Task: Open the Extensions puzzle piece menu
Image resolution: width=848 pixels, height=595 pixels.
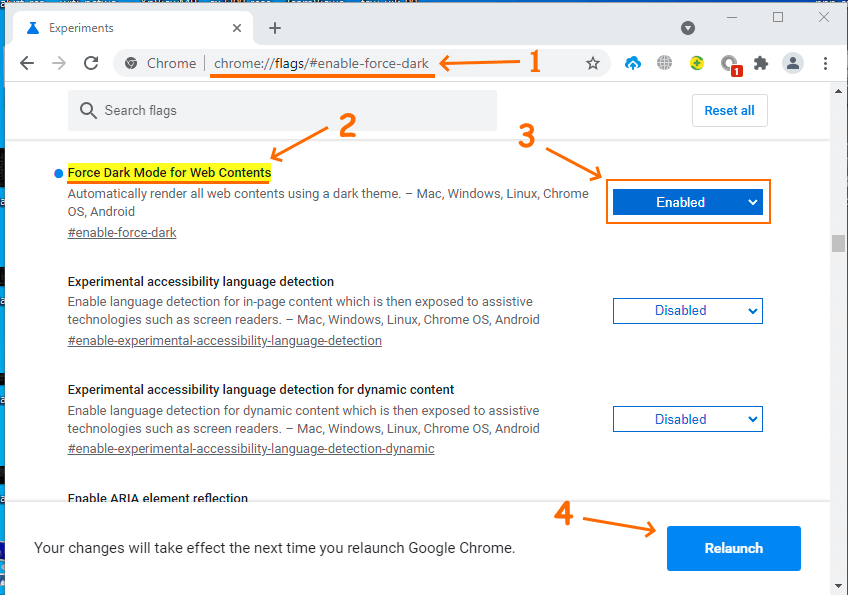Action: (x=761, y=63)
